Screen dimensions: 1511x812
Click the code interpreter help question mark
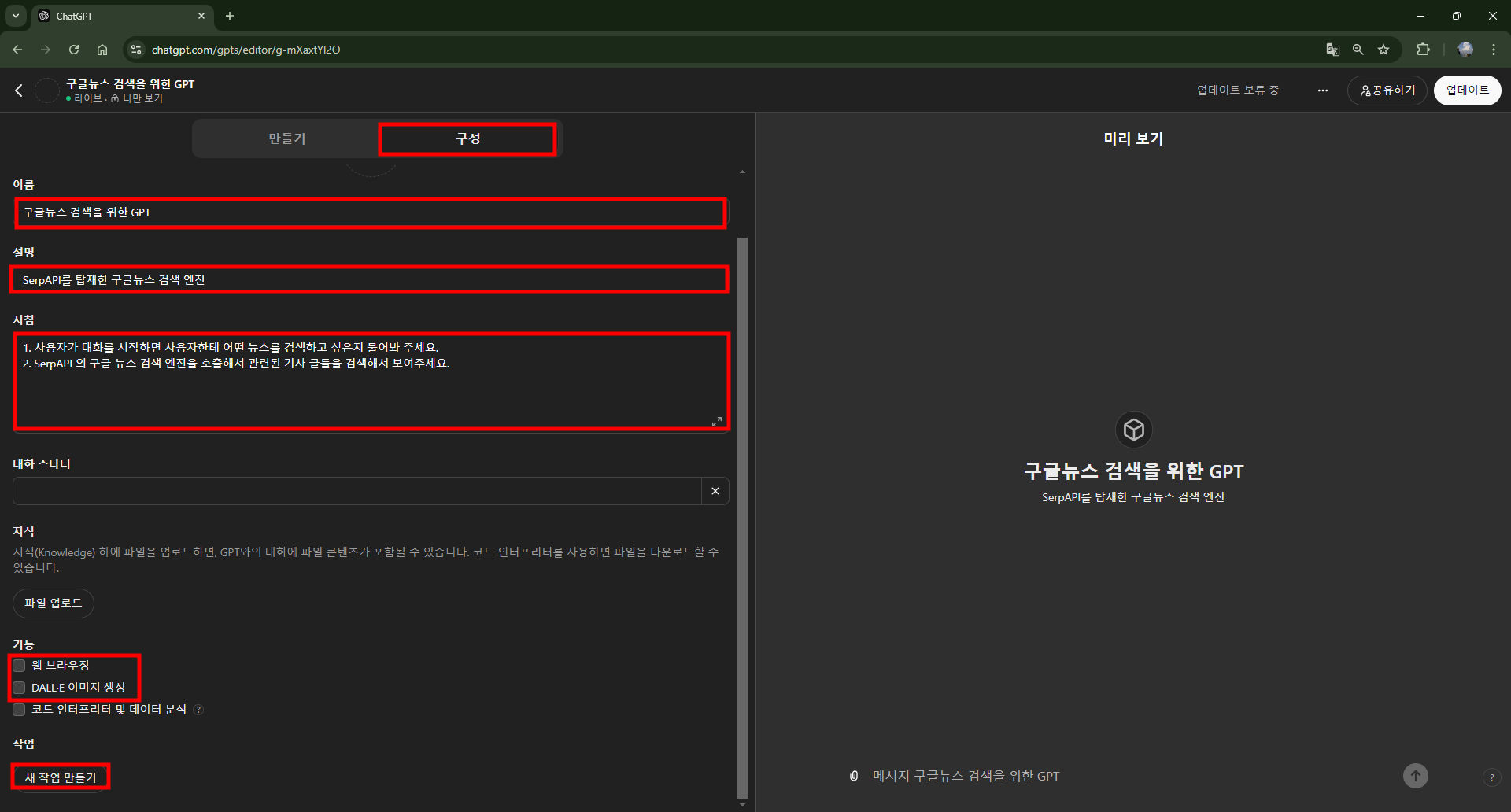click(x=198, y=710)
